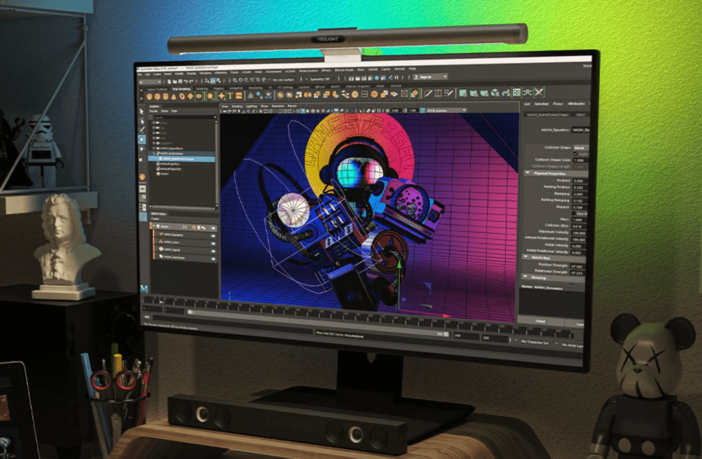Toggle the MASH network master enable switch
The image size is (702, 459).
(213, 228)
